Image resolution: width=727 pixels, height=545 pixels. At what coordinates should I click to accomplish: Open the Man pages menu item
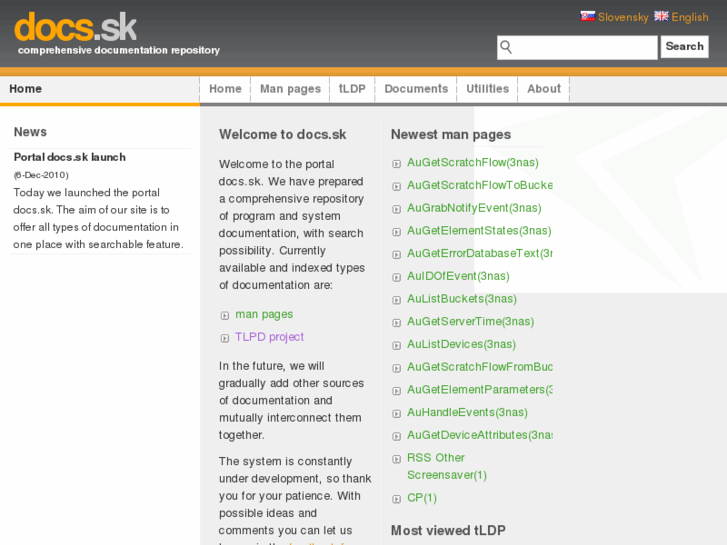click(290, 89)
